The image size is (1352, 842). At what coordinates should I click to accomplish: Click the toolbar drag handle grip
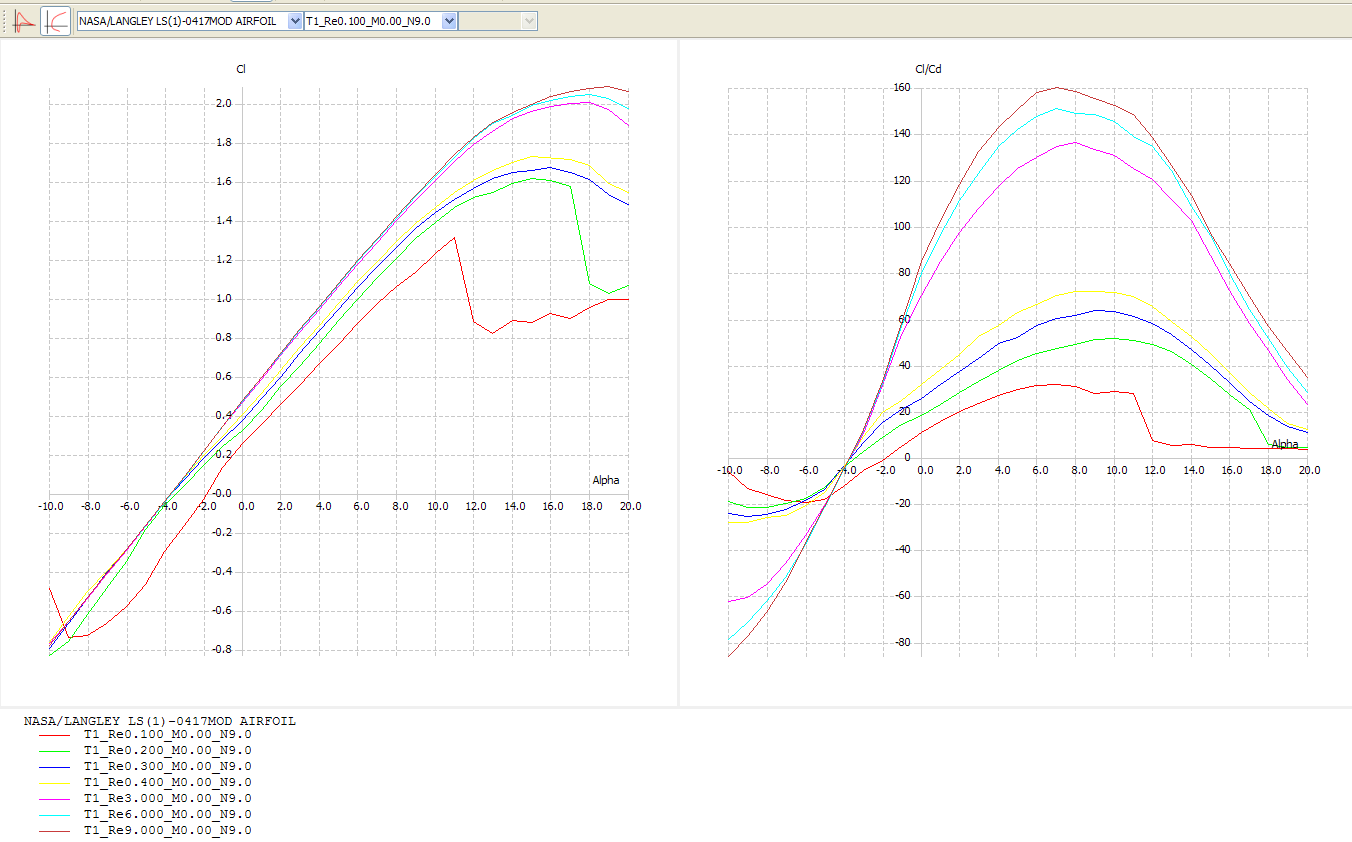point(6,21)
